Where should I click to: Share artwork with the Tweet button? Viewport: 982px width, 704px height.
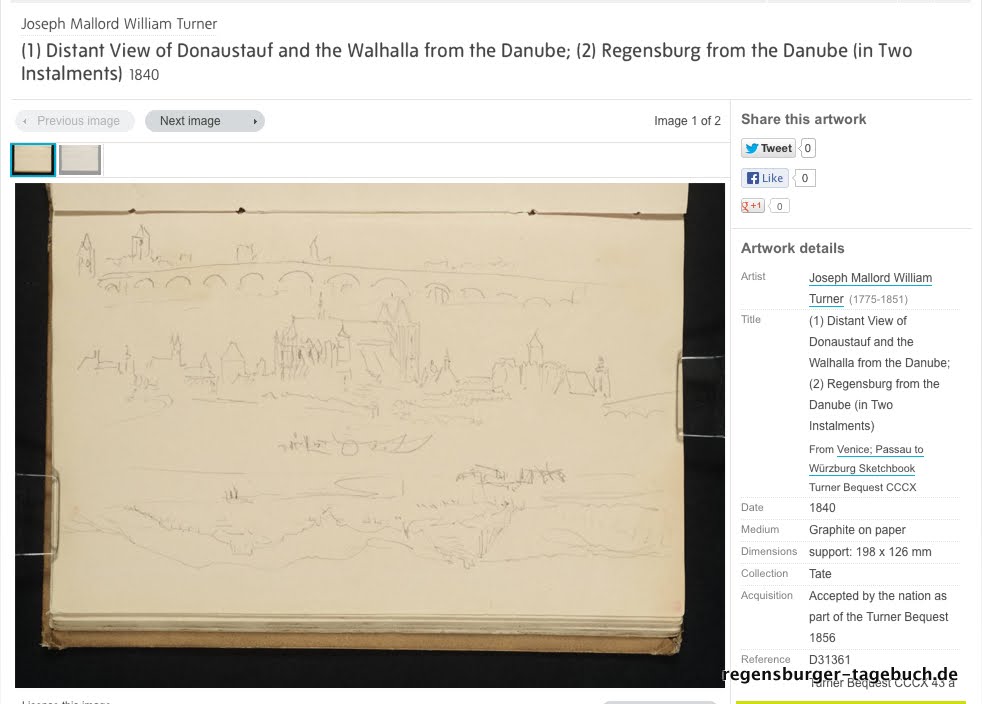coord(768,148)
